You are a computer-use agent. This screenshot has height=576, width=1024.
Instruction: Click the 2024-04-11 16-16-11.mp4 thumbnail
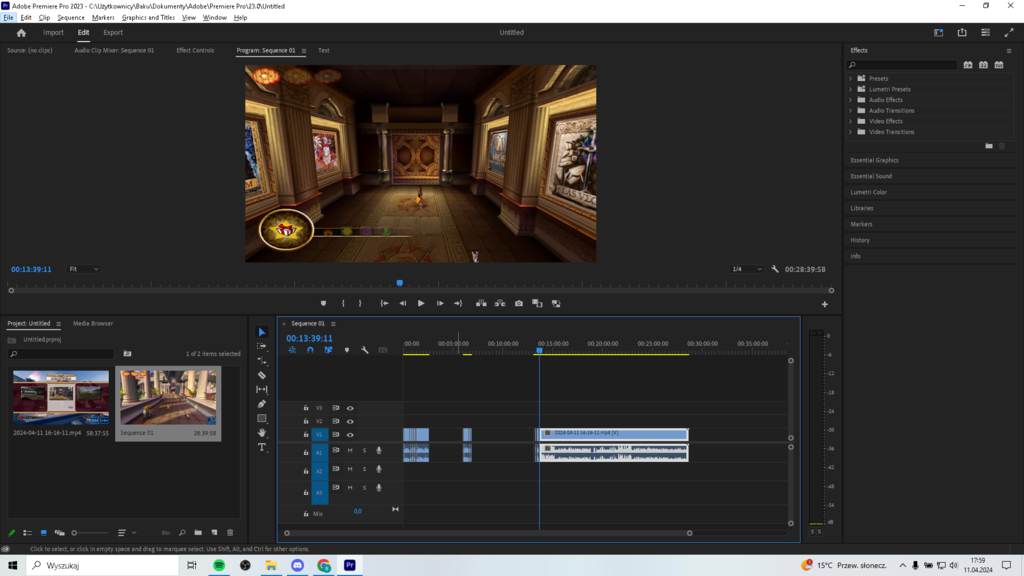click(61, 397)
